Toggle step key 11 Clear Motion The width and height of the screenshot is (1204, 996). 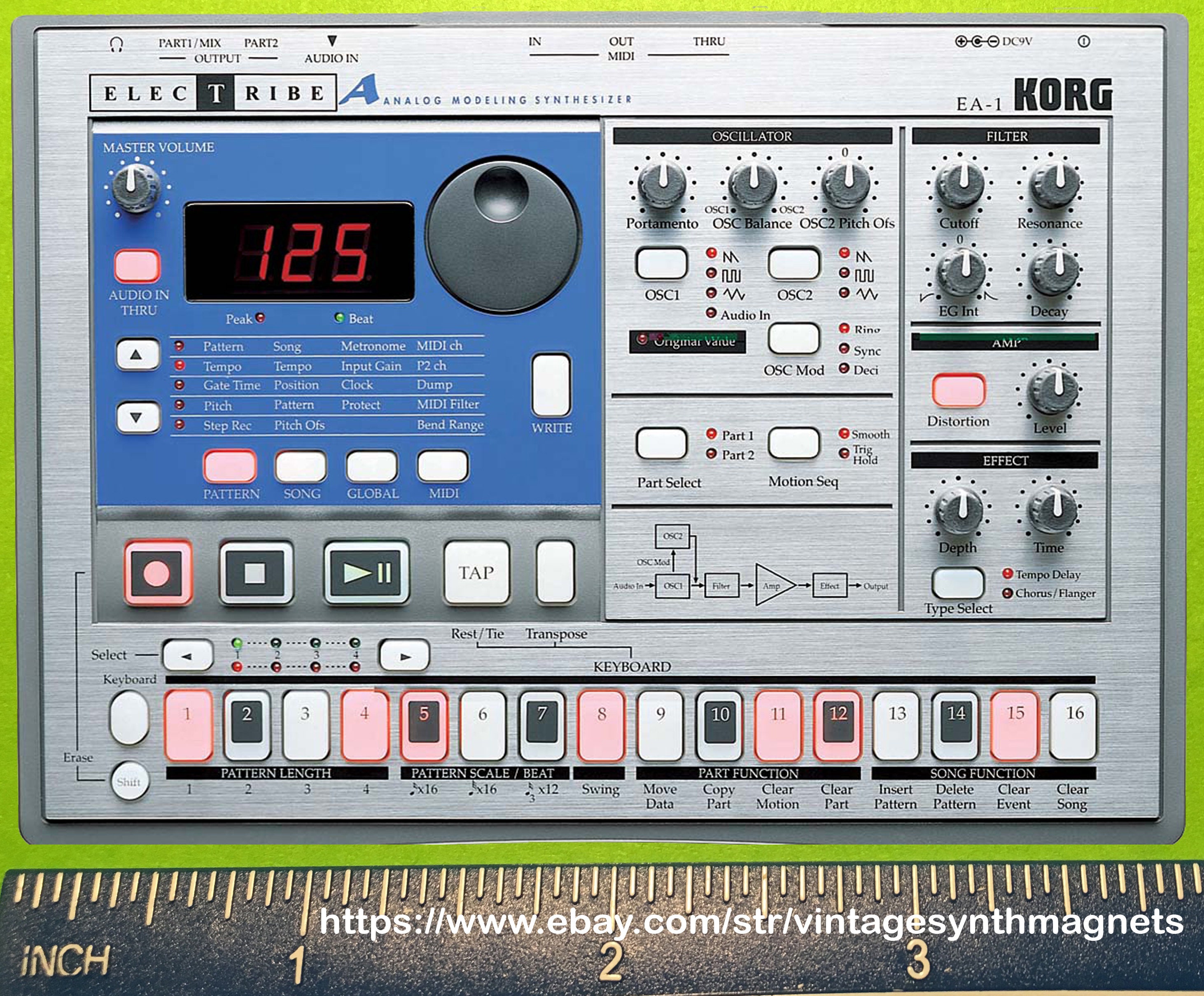(779, 726)
